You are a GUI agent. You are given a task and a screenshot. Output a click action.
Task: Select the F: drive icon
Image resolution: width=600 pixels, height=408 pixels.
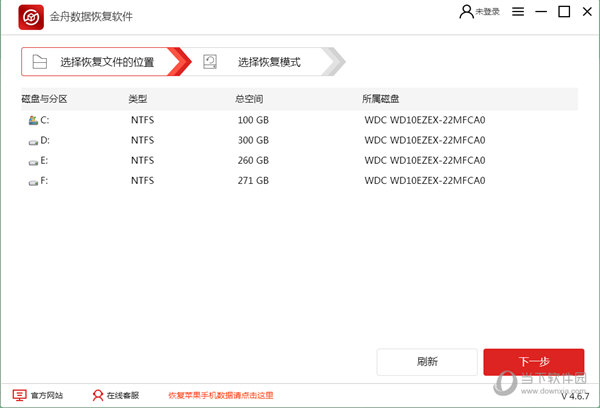click(x=33, y=183)
